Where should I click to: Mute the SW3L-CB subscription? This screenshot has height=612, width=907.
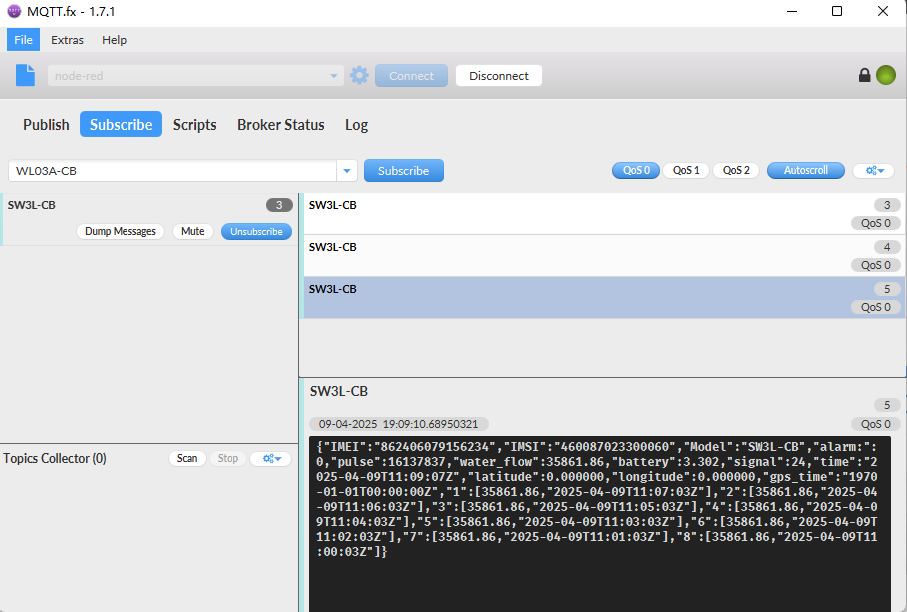tap(193, 231)
